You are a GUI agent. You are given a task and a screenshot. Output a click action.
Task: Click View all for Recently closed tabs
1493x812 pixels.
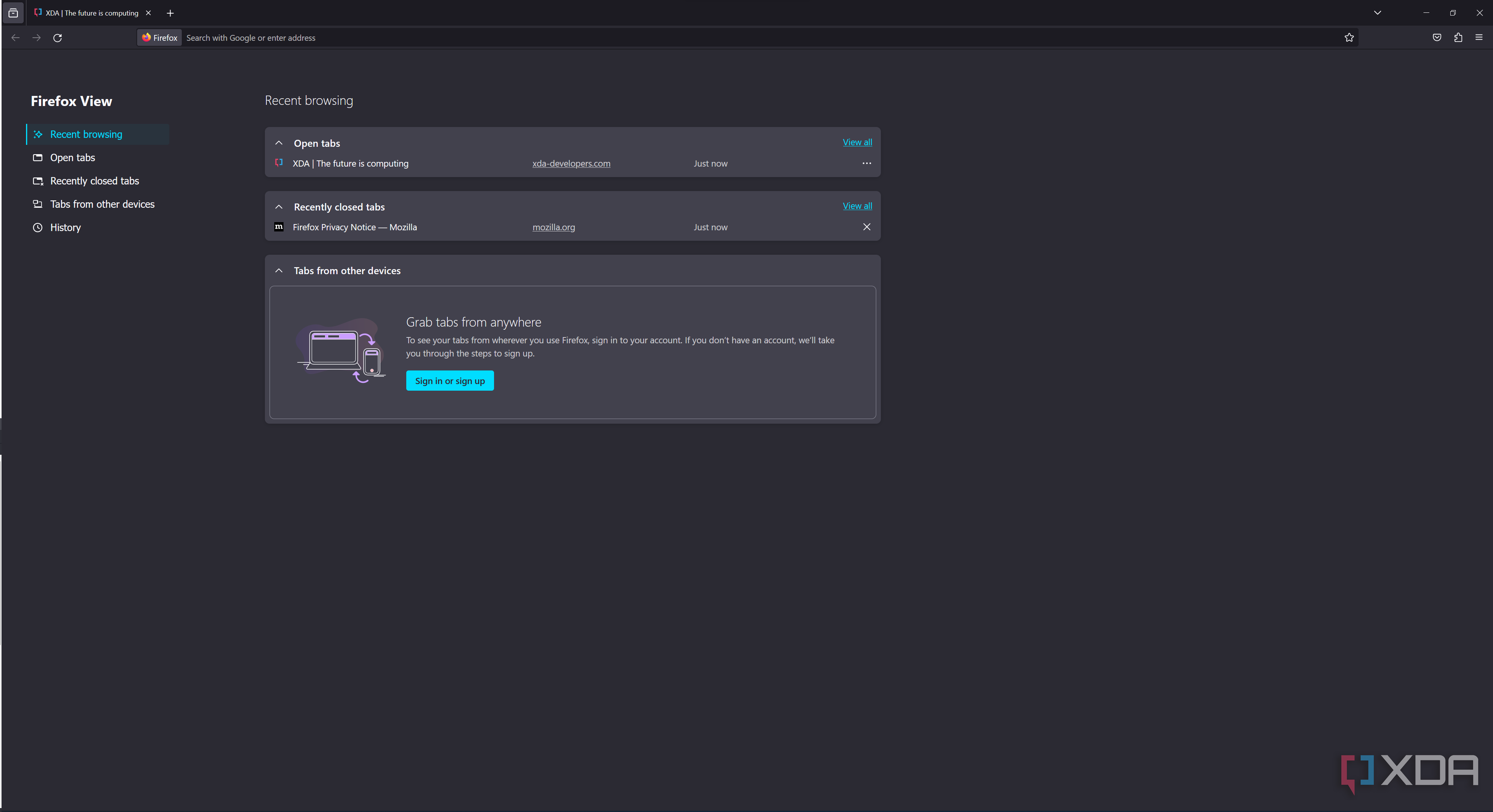pos(857,206)
